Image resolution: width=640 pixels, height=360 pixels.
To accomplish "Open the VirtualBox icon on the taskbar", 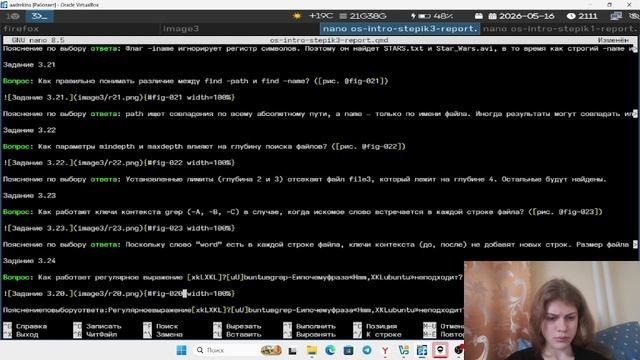I will click(x=403, y=350).
